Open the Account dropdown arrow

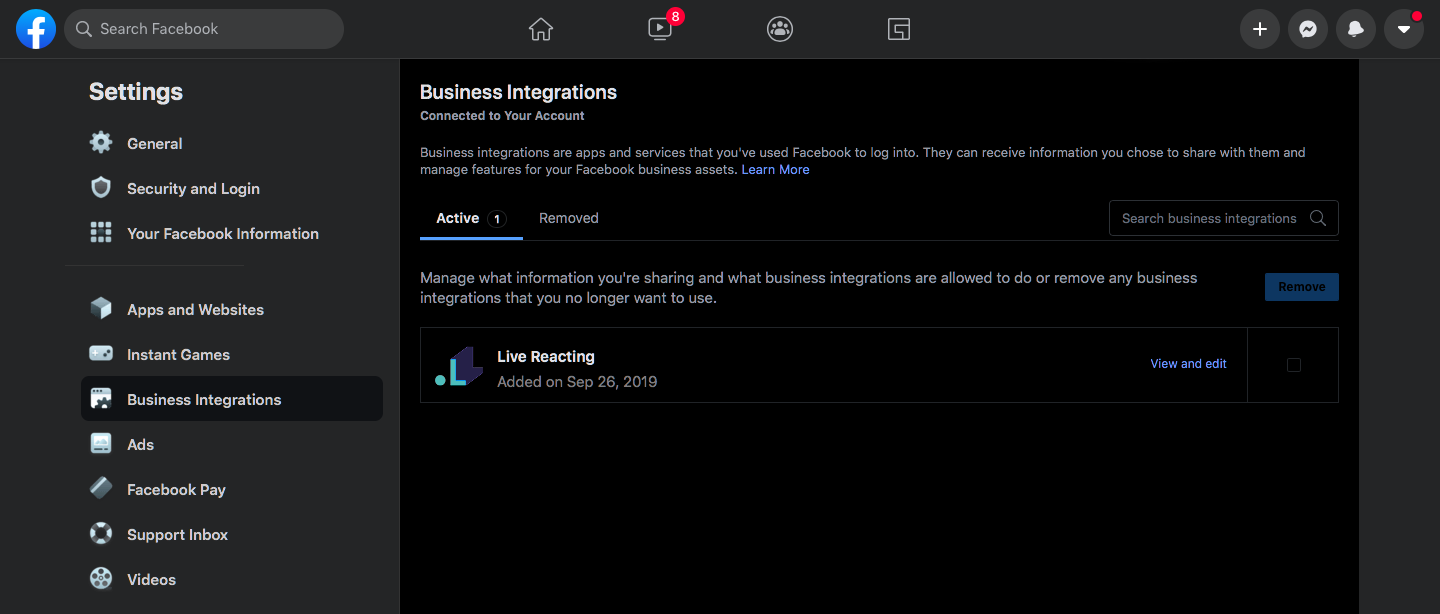(x=1404, y=29)
